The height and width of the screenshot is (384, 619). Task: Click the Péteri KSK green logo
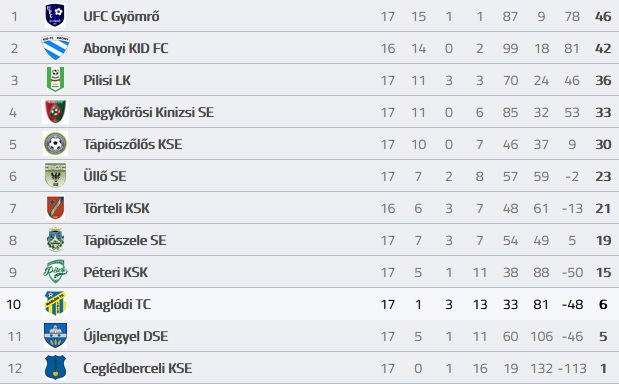55,272
